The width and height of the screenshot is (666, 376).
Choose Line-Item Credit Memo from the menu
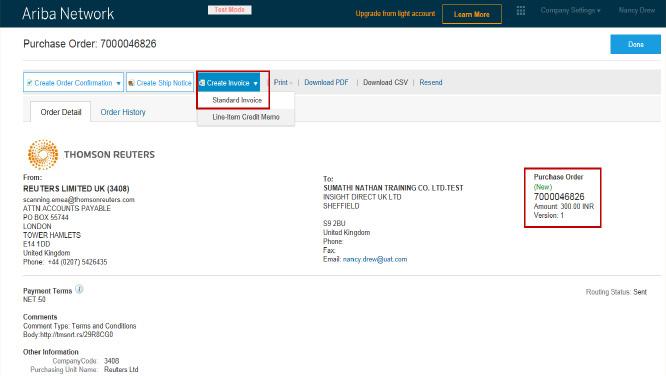click(x=246, y=117)
